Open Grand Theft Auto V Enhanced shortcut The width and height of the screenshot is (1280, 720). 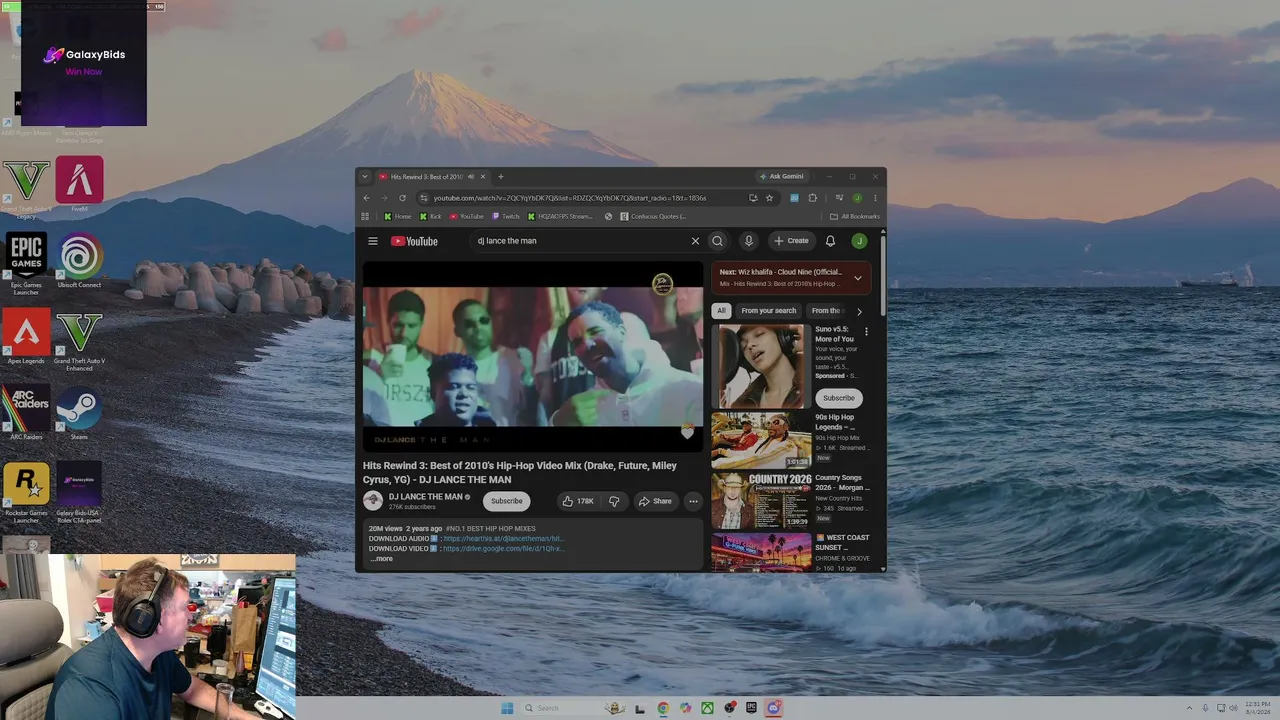point(79,340)
